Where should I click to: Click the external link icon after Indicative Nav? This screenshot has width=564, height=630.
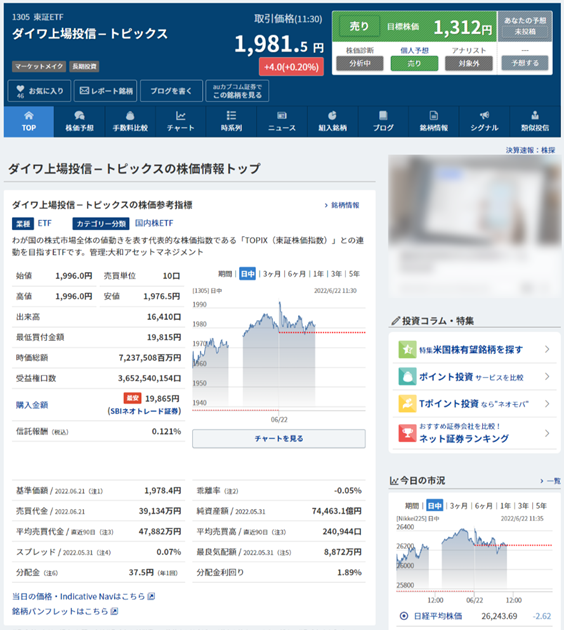coord(151,596)
